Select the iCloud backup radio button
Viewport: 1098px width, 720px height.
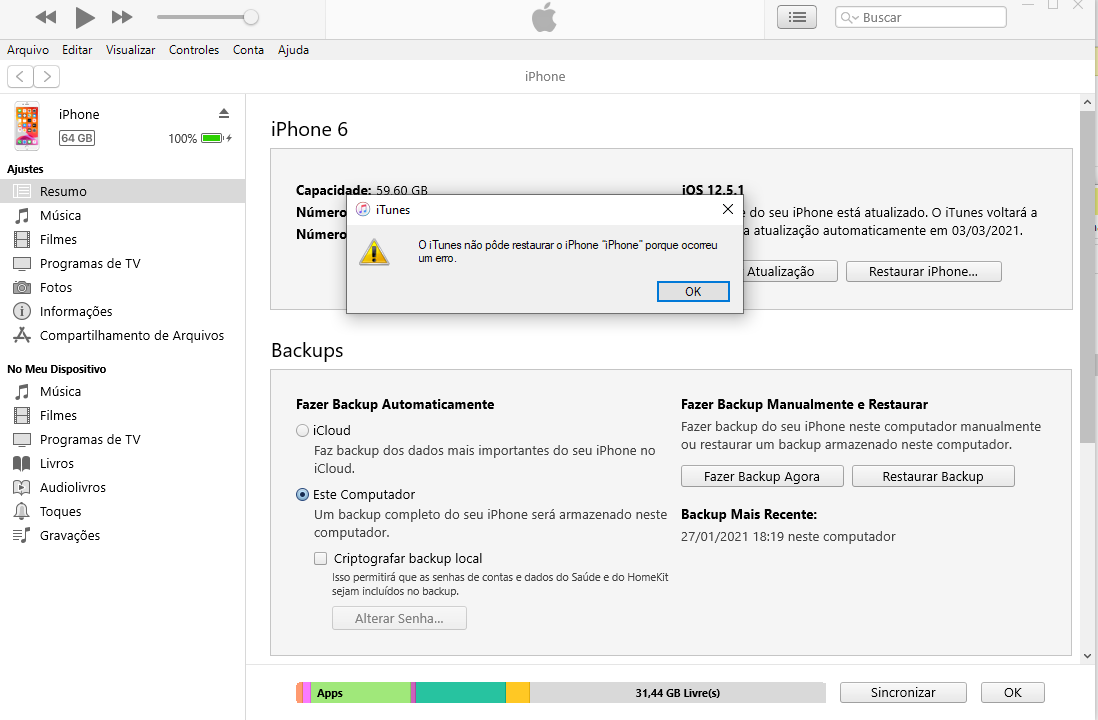pyautogui.click(x=303, y=431)
